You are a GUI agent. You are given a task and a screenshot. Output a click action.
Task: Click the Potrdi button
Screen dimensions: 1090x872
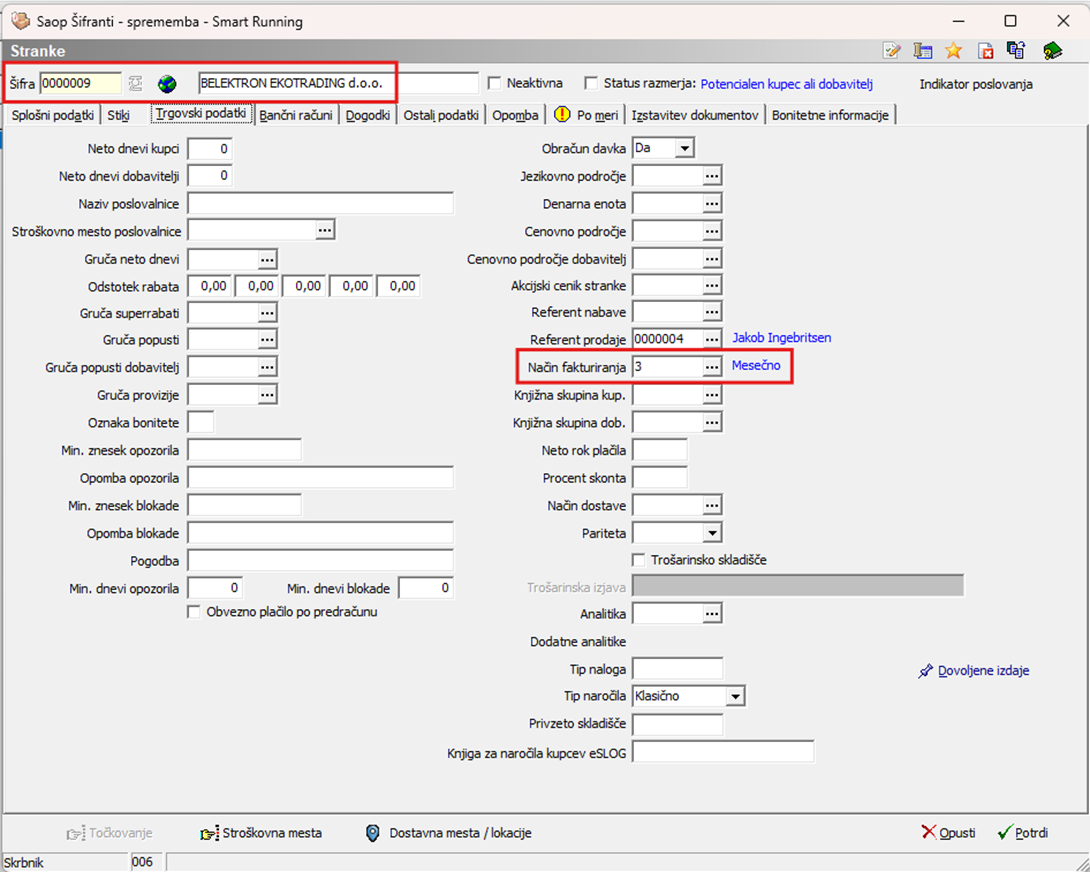coord(1023,832)
